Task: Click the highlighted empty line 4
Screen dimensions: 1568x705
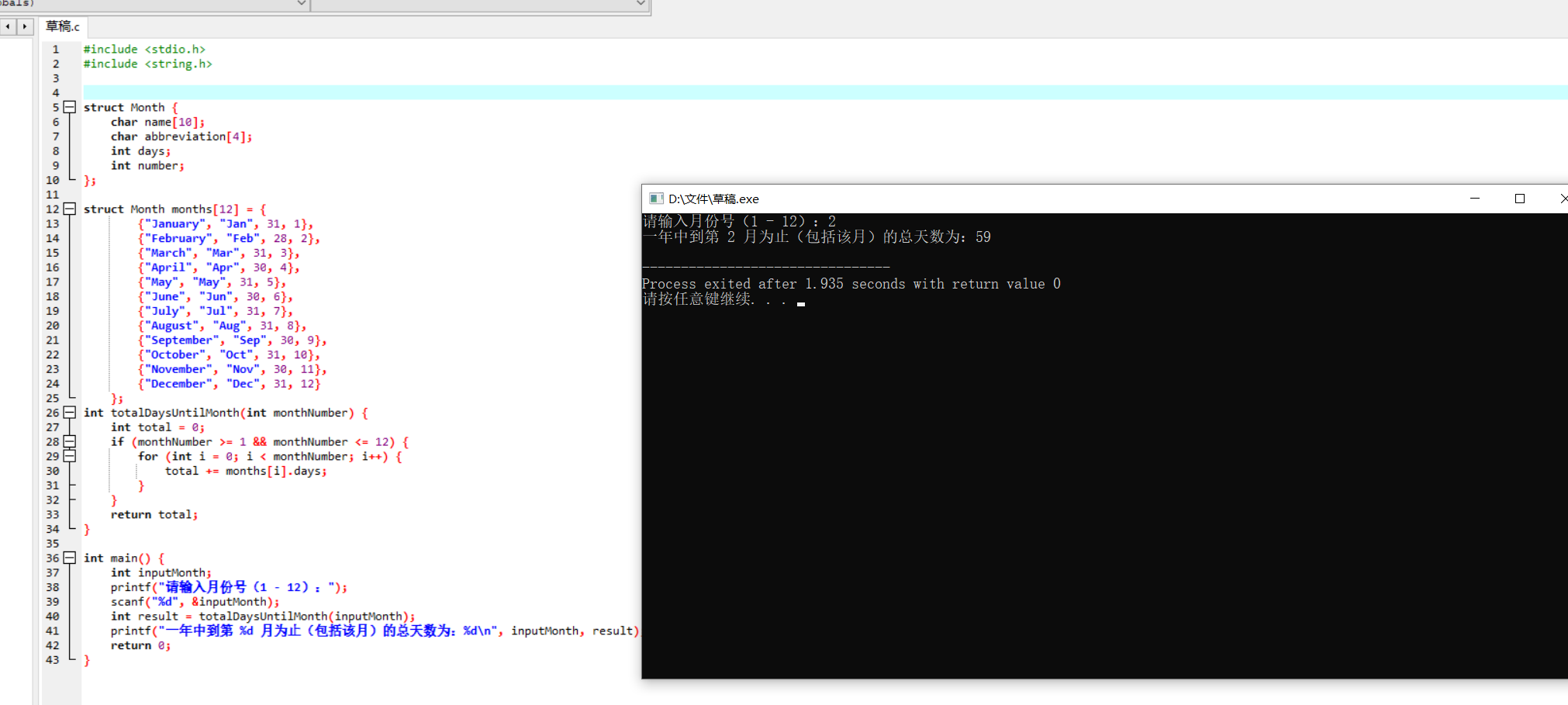Action: (x=825, y=92)
